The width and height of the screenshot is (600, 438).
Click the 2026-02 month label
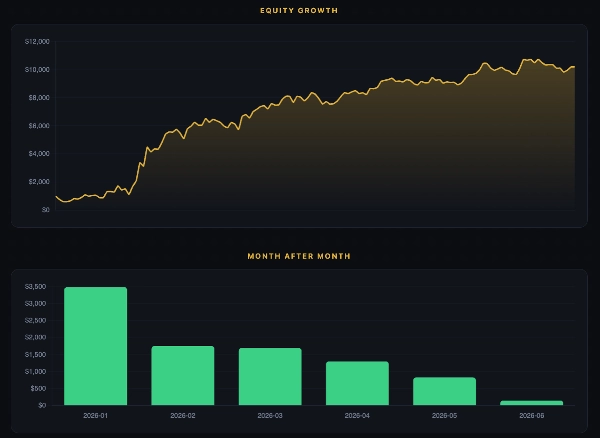(x=183, y=415)
